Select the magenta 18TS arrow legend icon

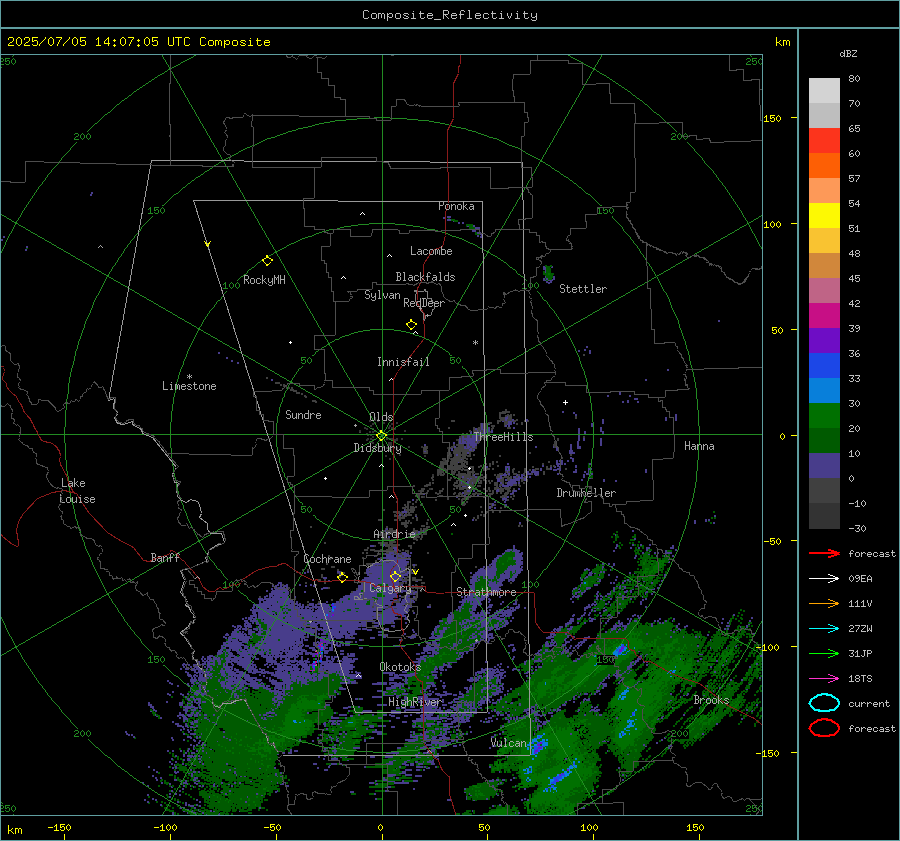824,679
